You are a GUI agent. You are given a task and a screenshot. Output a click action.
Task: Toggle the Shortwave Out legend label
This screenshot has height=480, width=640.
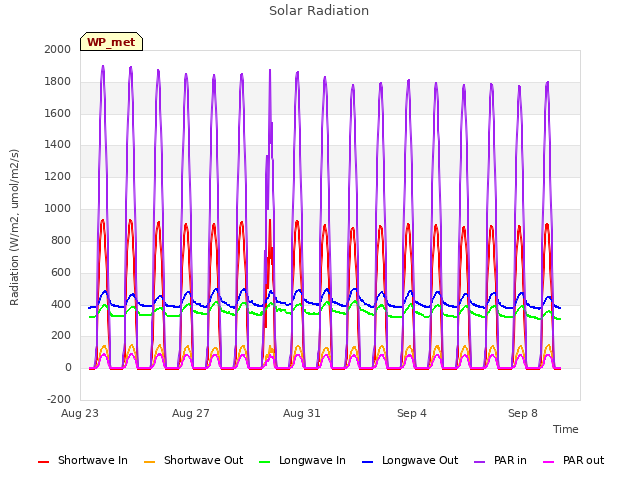pyautogui.click(x=203, y=460)
